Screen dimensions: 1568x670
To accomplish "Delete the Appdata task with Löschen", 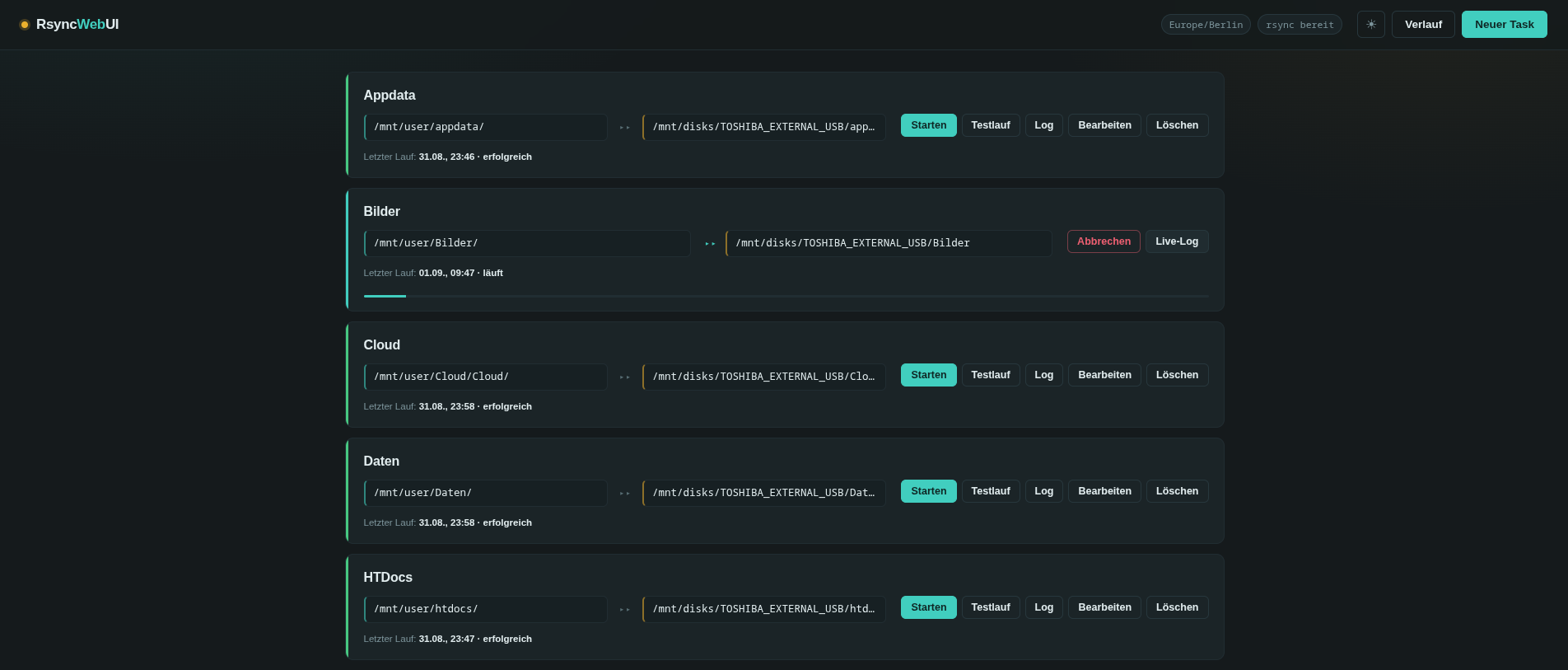I will 1177,125.
